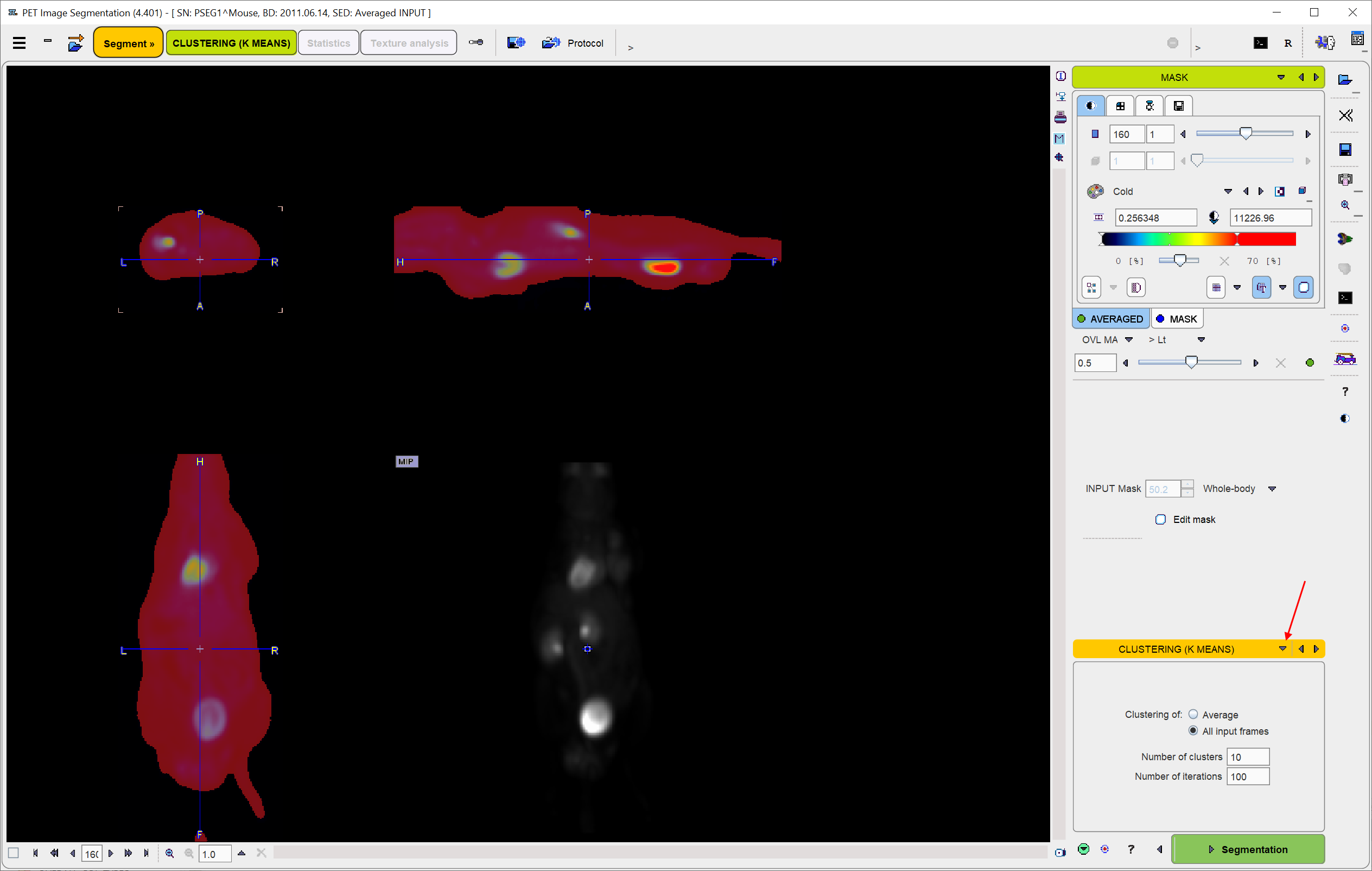Open dropdown arrow beside crosshair orientation button
The height and width of the screenshot is (871, 1372).
click(x=1282, y=287)
